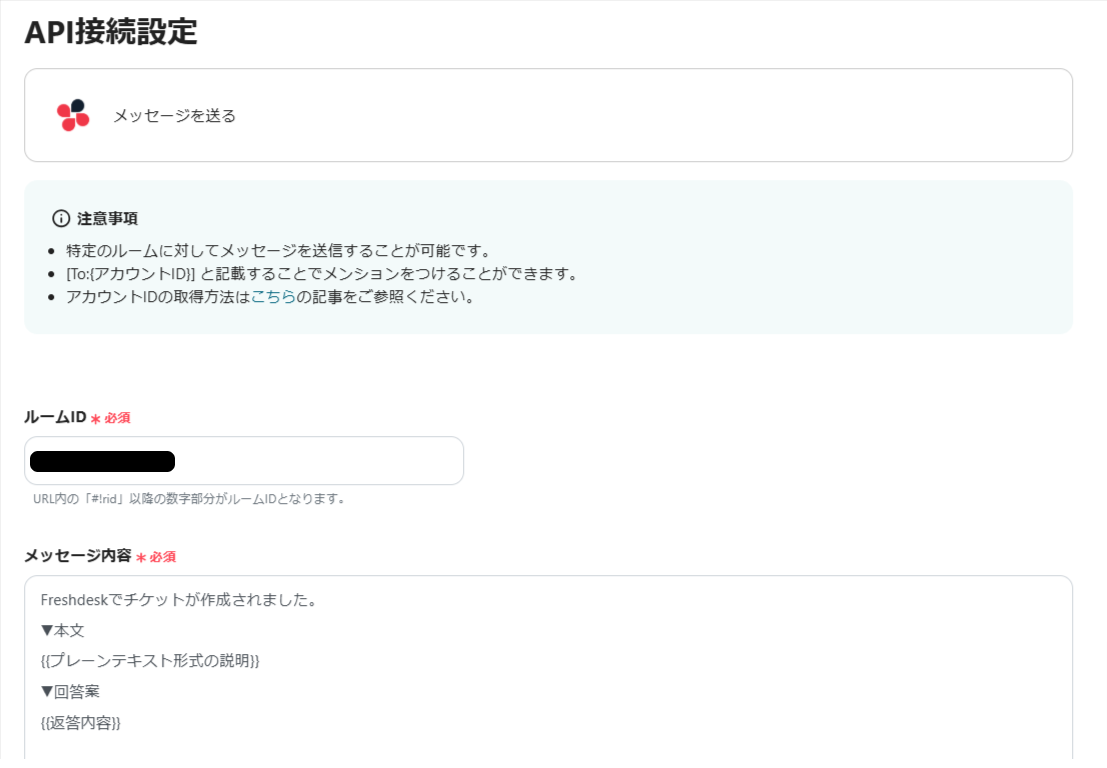The width and height of the screenshot is (1107, 768).
Task: Open the こちら article link
Action: click(273, 296)
